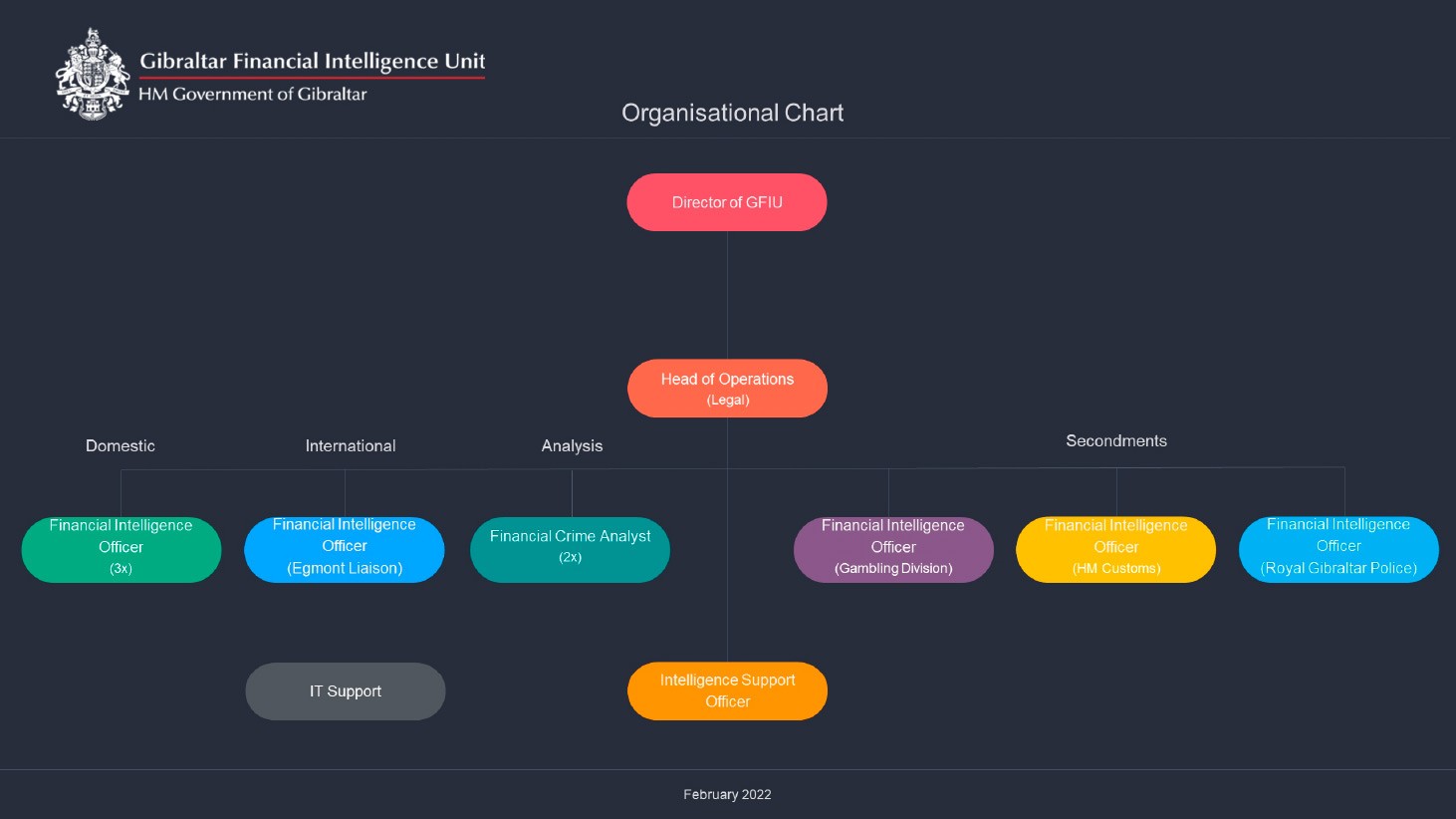Screen dimensions: 1456x819
Task: Click the Secondments section label
Action: tap(1116, 441)
